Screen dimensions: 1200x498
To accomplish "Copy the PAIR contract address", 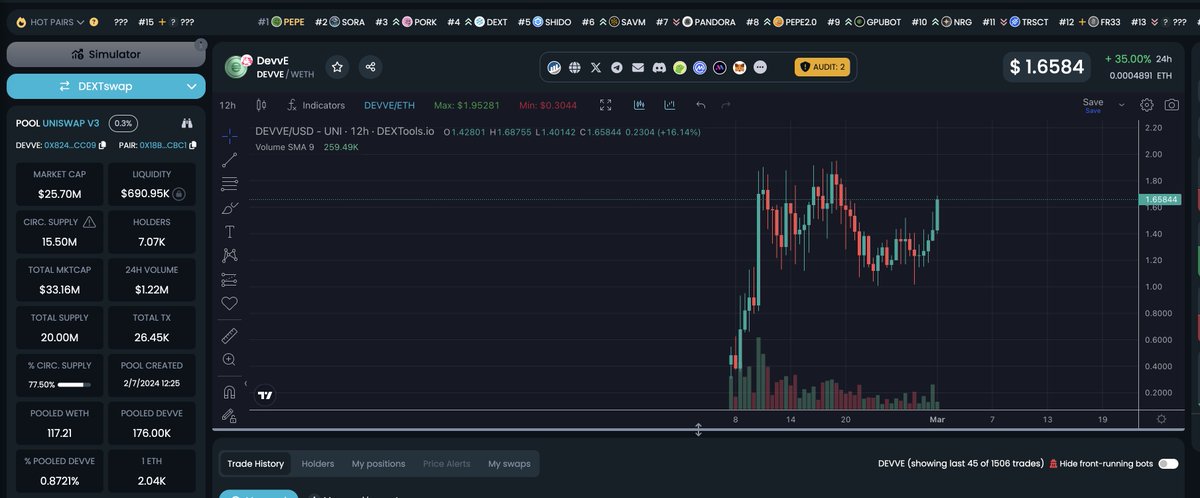I will pos(192,145).
